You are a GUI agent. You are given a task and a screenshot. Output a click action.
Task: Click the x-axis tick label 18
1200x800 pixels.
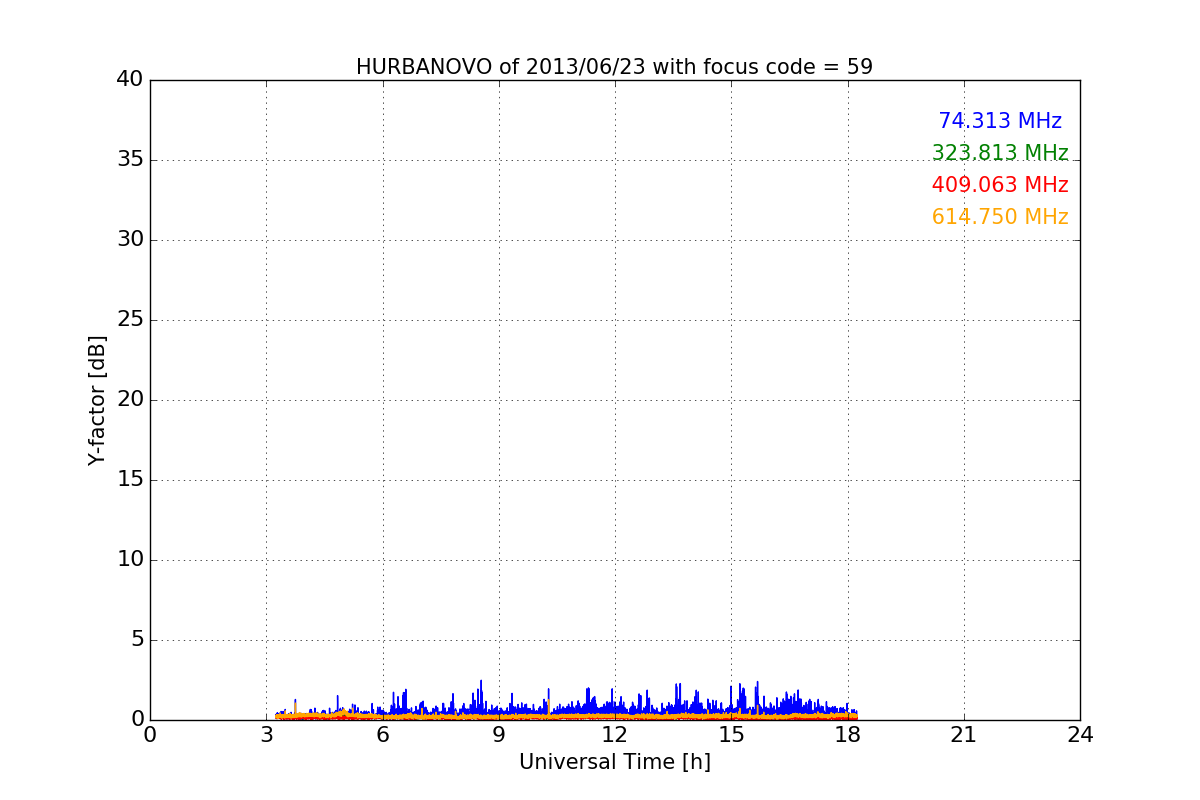click(848, 735)
